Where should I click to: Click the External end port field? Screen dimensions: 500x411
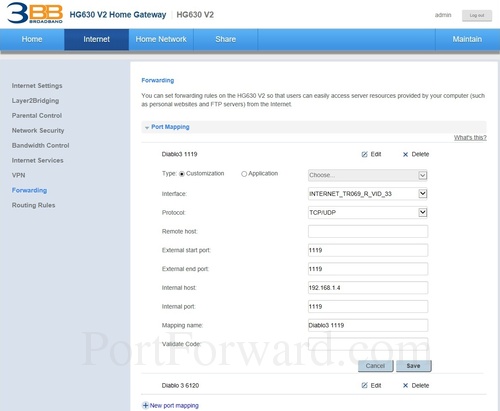click(368, 269)
